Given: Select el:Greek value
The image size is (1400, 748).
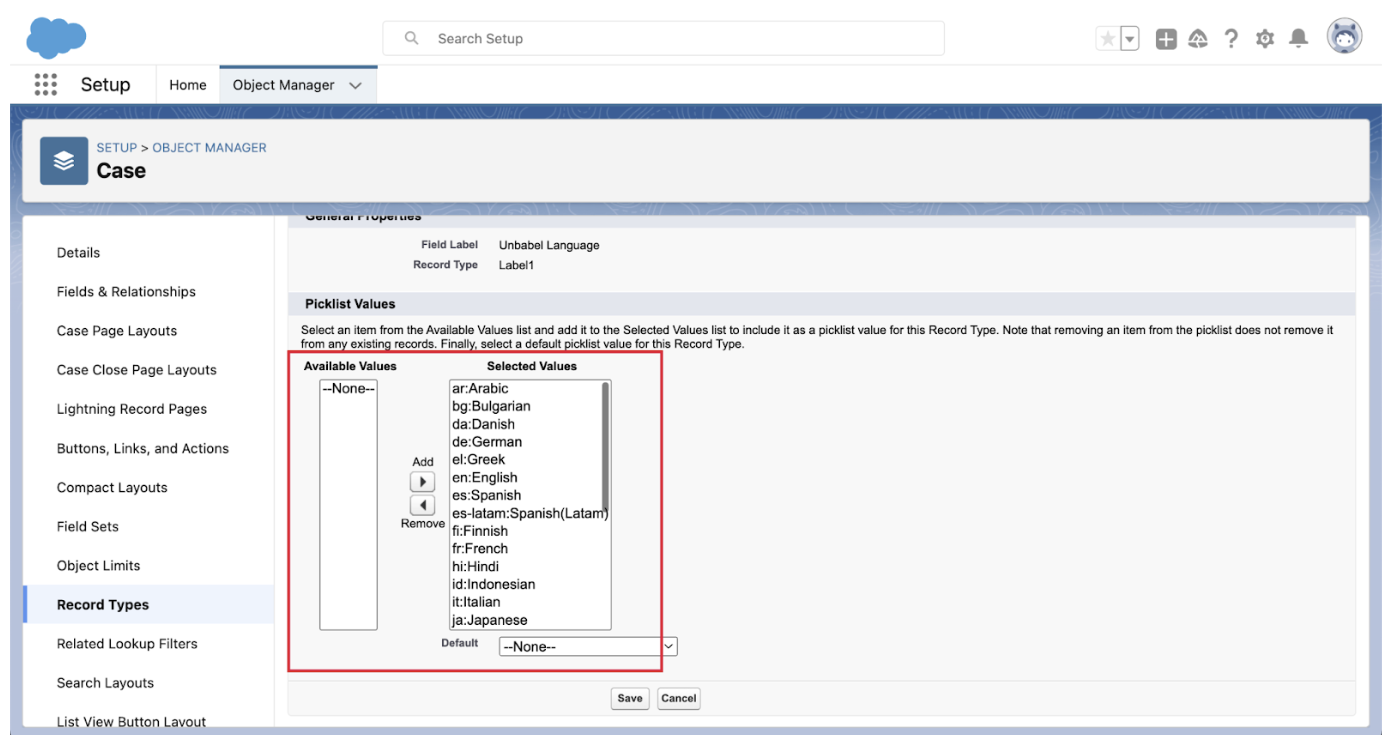Looking at the screenshot, I should (479, 460).
